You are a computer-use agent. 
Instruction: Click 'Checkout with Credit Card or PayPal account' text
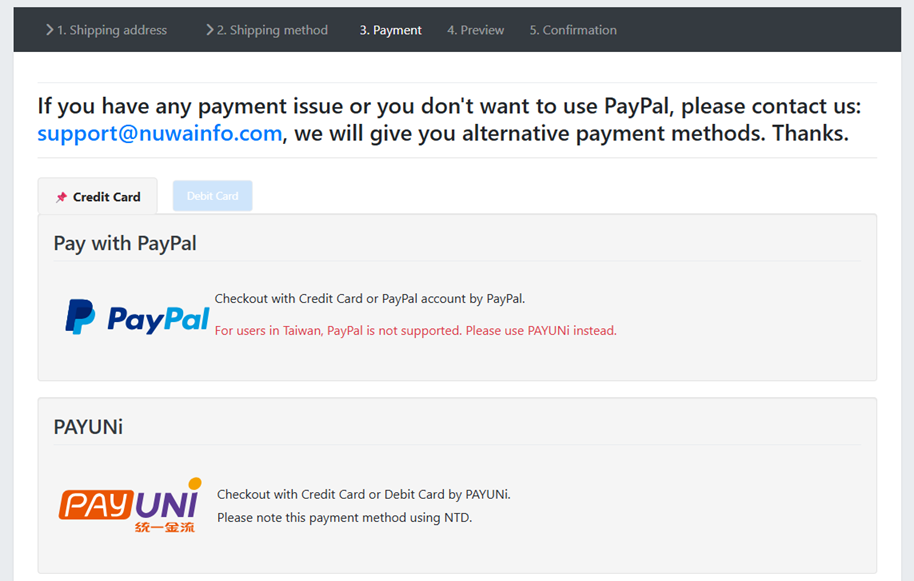coord(370,299)
